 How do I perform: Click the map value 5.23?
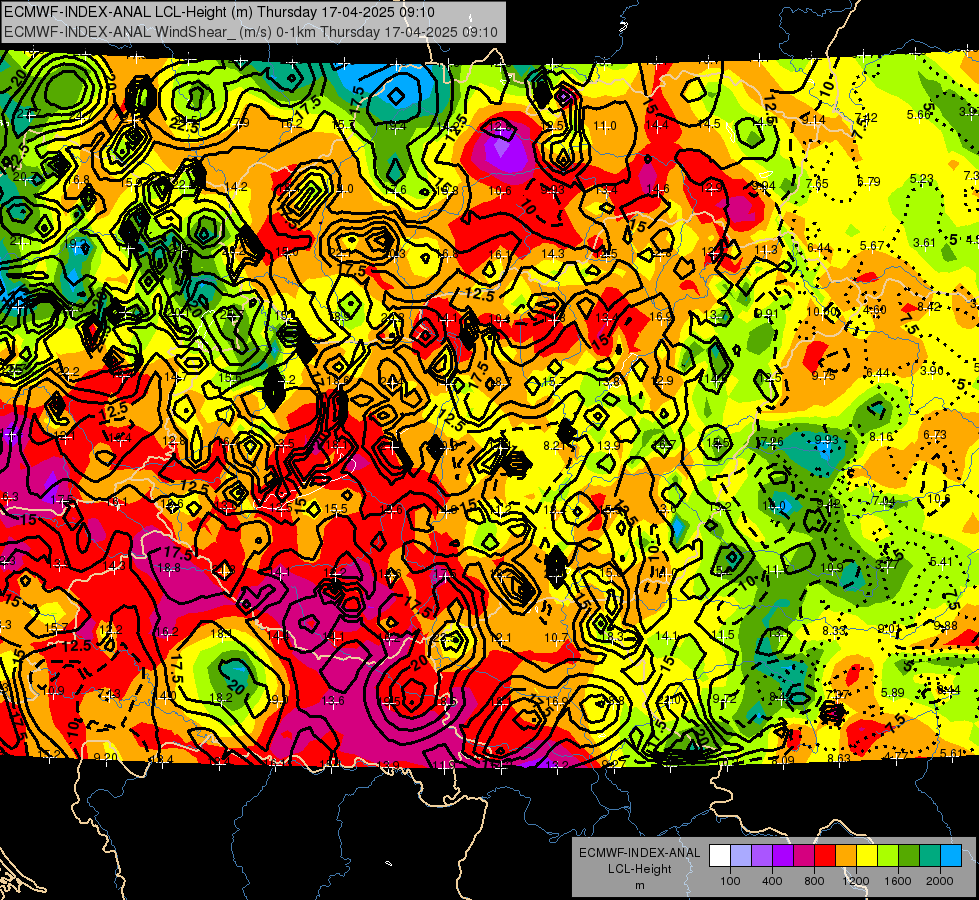(x=922, y=179)
